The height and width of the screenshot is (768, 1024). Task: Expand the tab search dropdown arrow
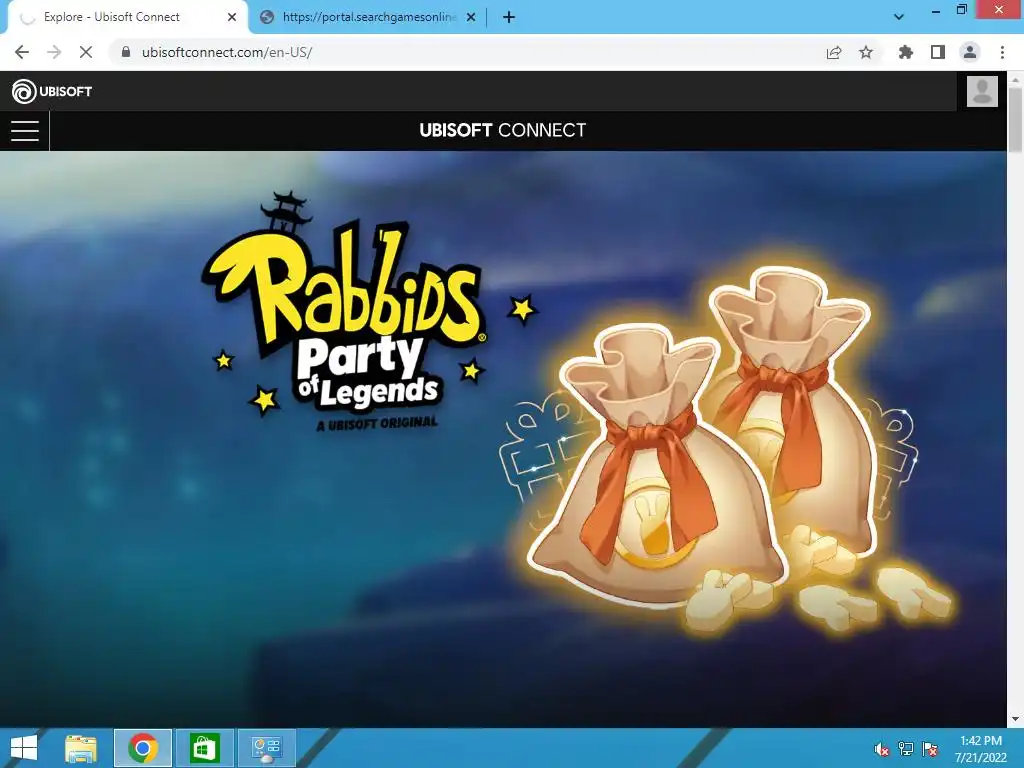click(899, 17)
